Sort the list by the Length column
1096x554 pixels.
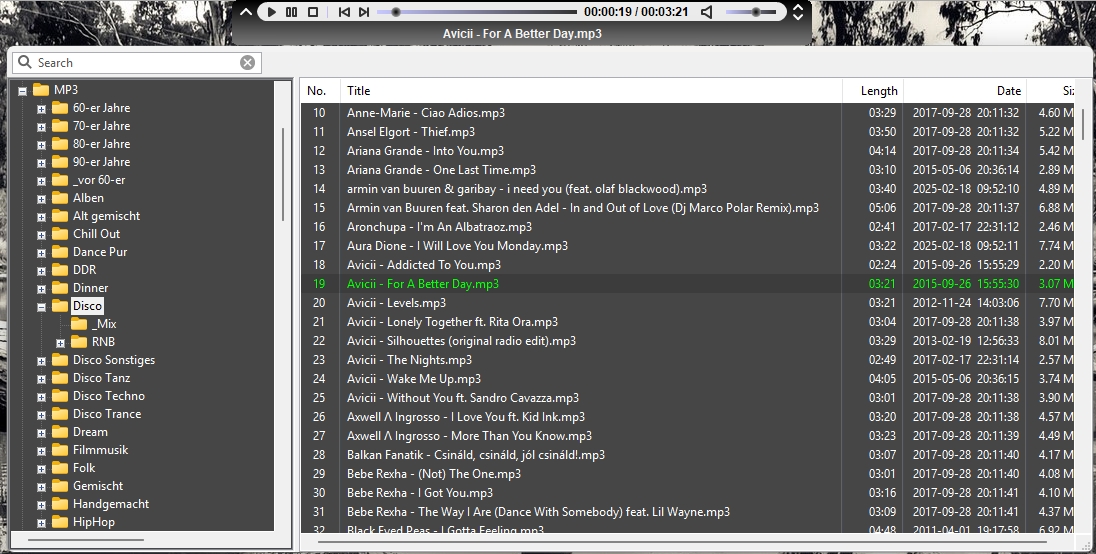pyautogui.click(x=873, y=91)
